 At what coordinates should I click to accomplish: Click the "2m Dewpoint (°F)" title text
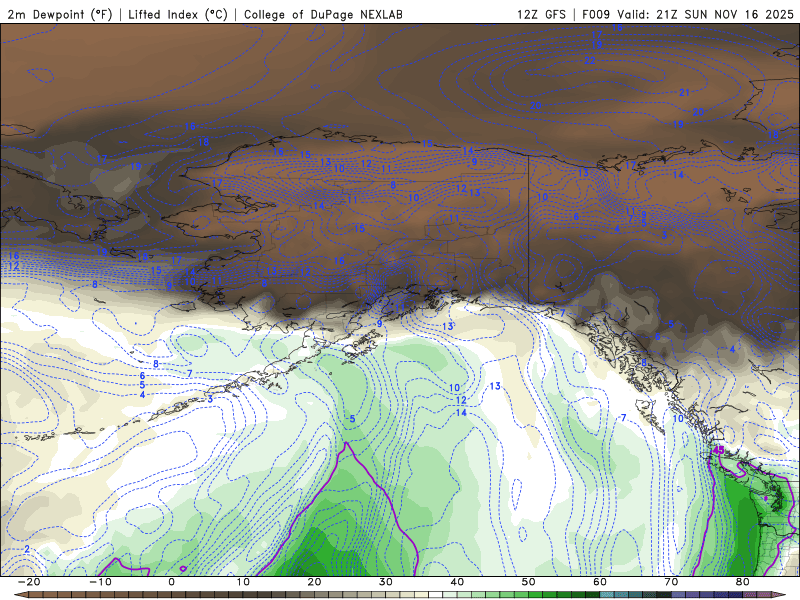60,14
